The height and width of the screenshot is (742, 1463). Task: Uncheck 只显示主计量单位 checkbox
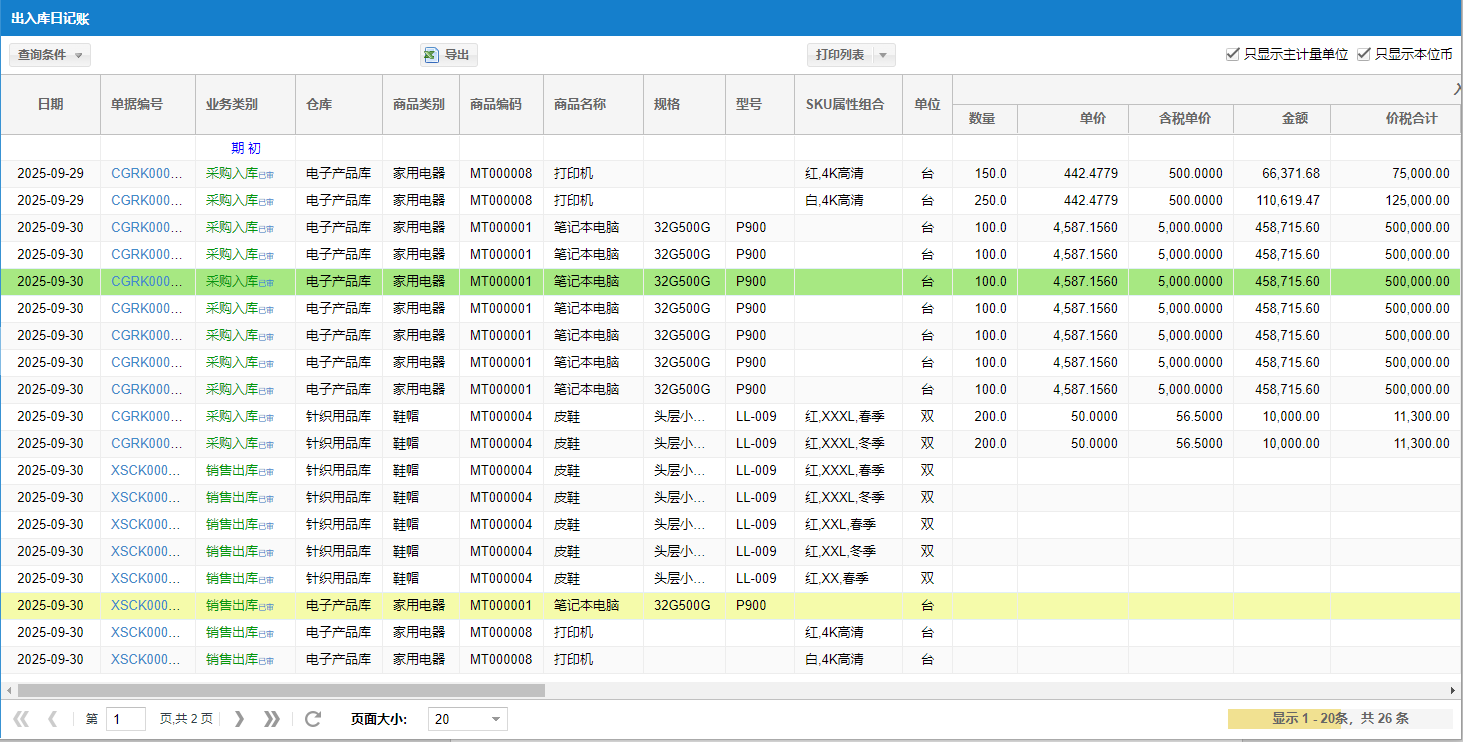click(1233, 55)
